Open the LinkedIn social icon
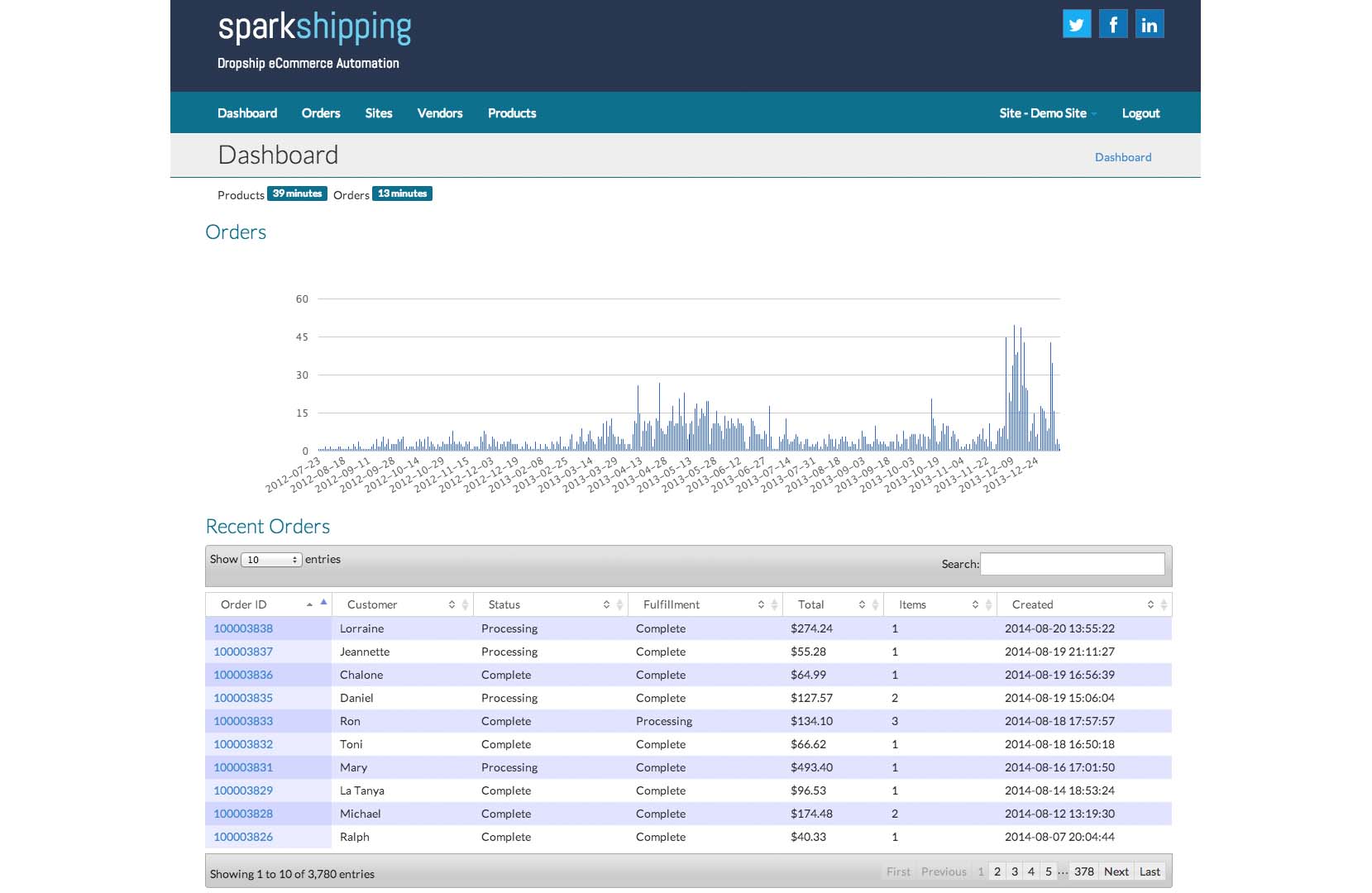The height and width of the screenshot is (893, 1372). [x=1149, y=24]
